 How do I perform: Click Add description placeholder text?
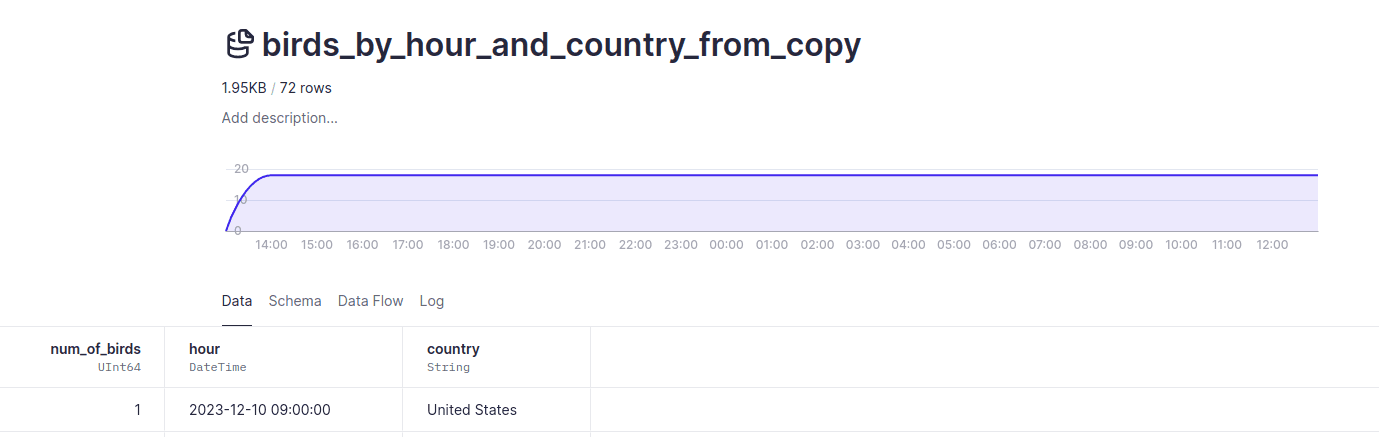point(280,118)
